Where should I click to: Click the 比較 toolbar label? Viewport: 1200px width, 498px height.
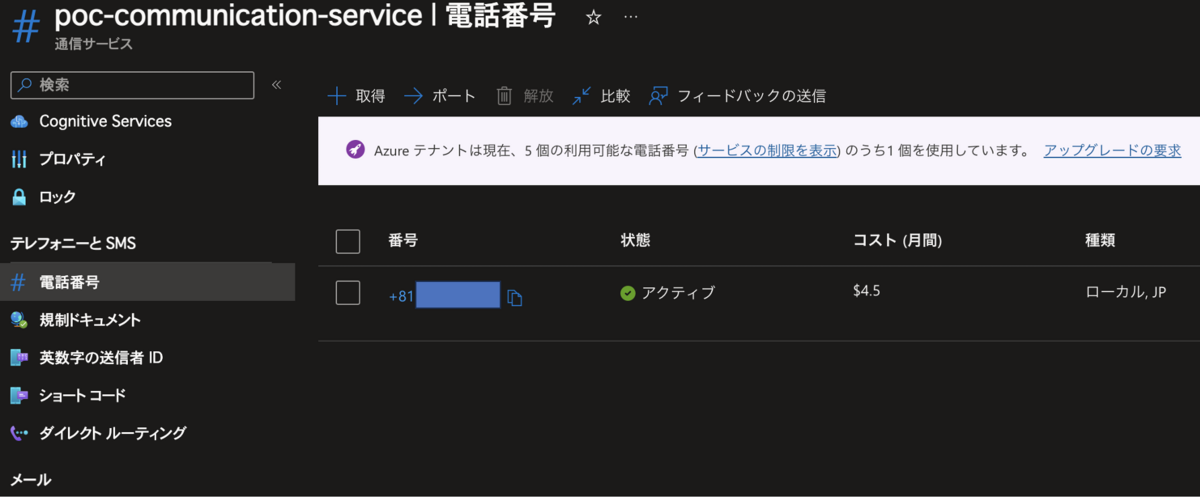pyautogui.click(x=615, y=96)
